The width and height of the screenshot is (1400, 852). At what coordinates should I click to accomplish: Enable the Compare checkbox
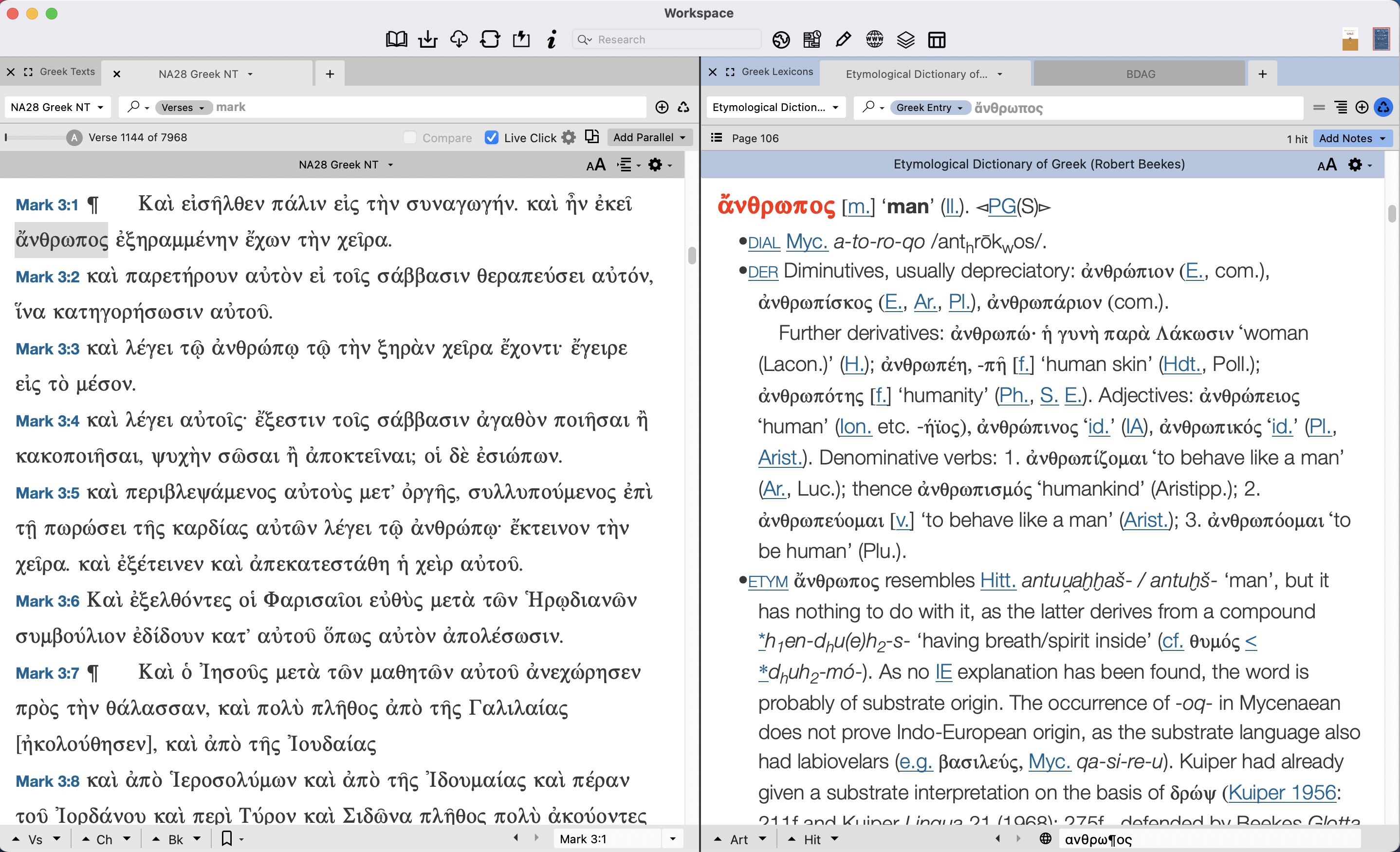[x=410, y=138]
